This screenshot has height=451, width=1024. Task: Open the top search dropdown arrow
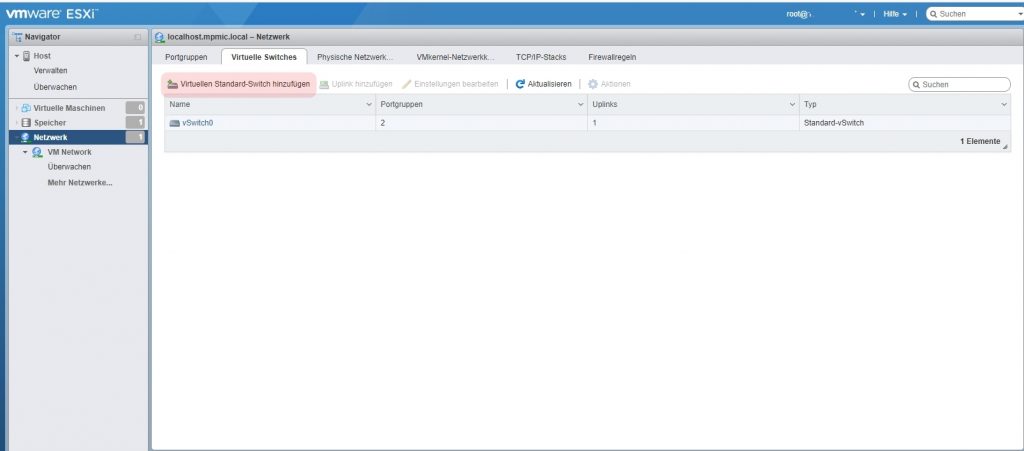[1020, 14]
